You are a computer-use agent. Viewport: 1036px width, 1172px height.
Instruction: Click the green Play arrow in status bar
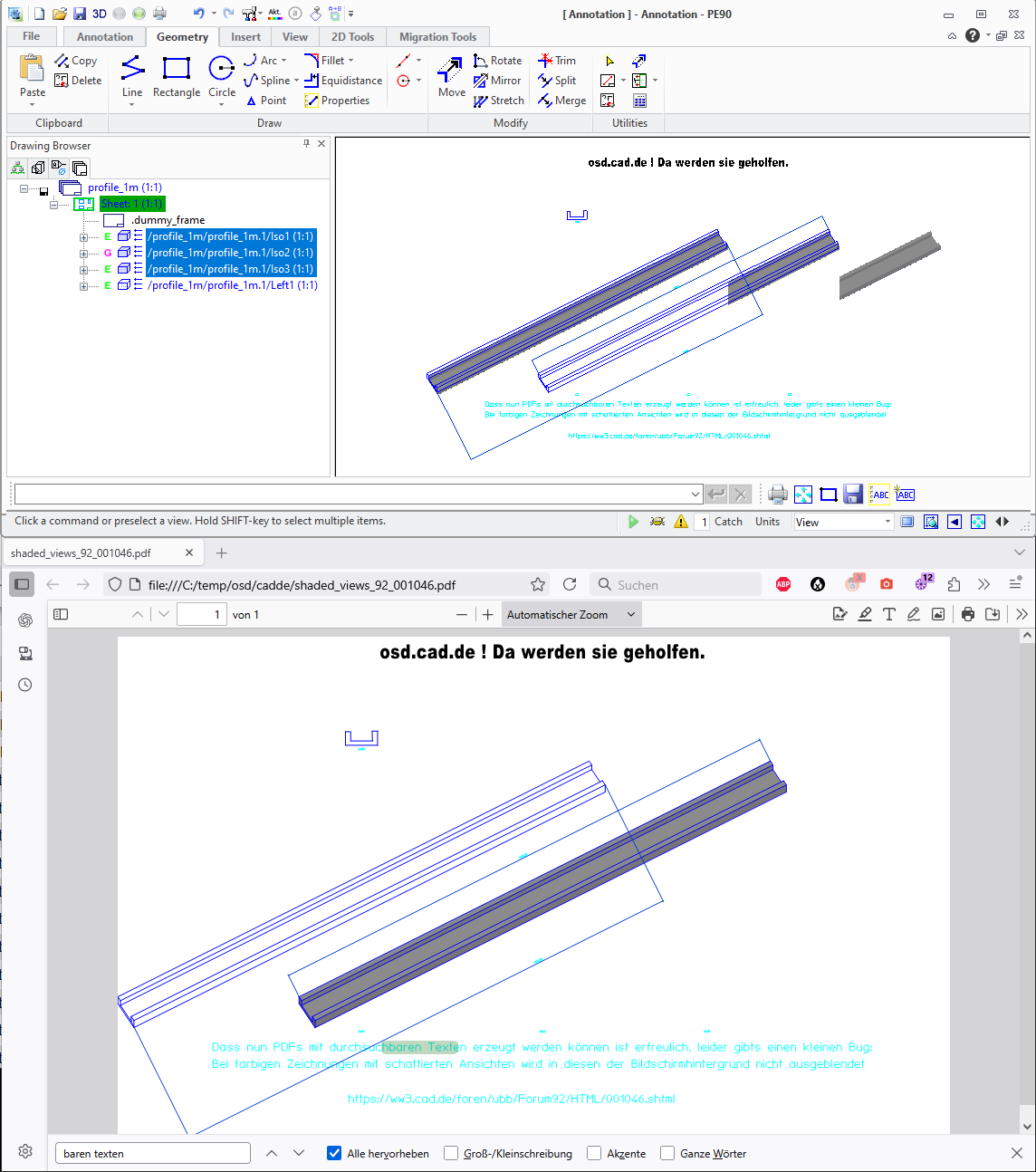point(633,522)
